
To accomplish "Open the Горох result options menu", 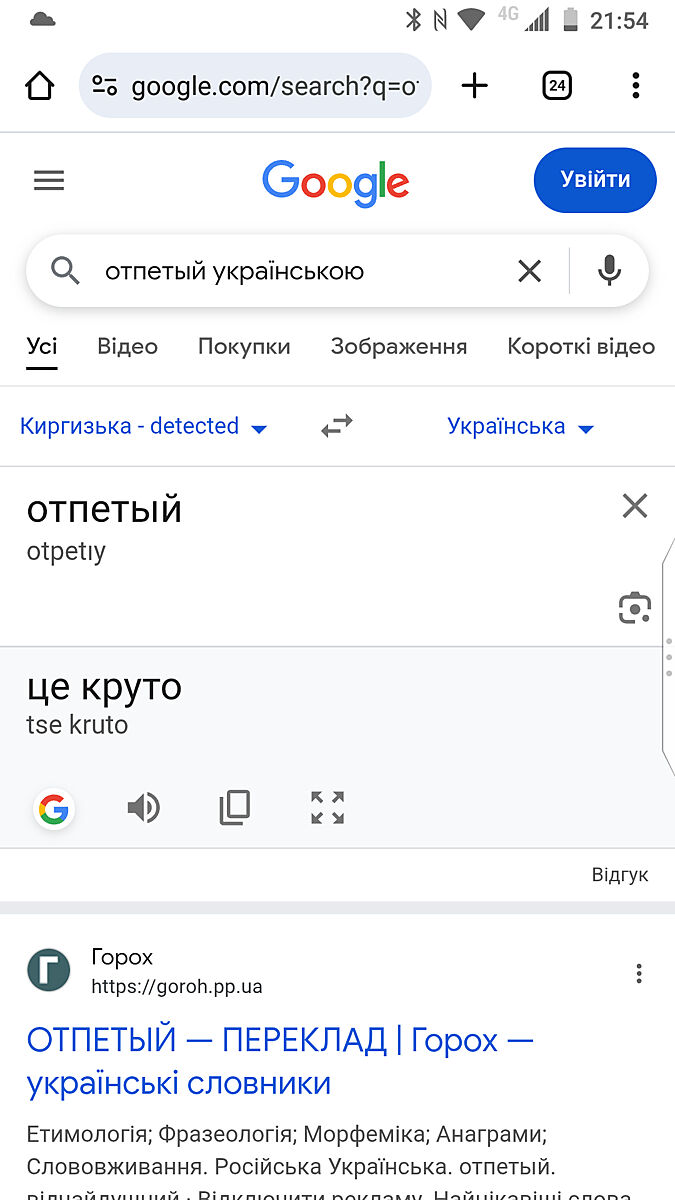I will [639, 973].
